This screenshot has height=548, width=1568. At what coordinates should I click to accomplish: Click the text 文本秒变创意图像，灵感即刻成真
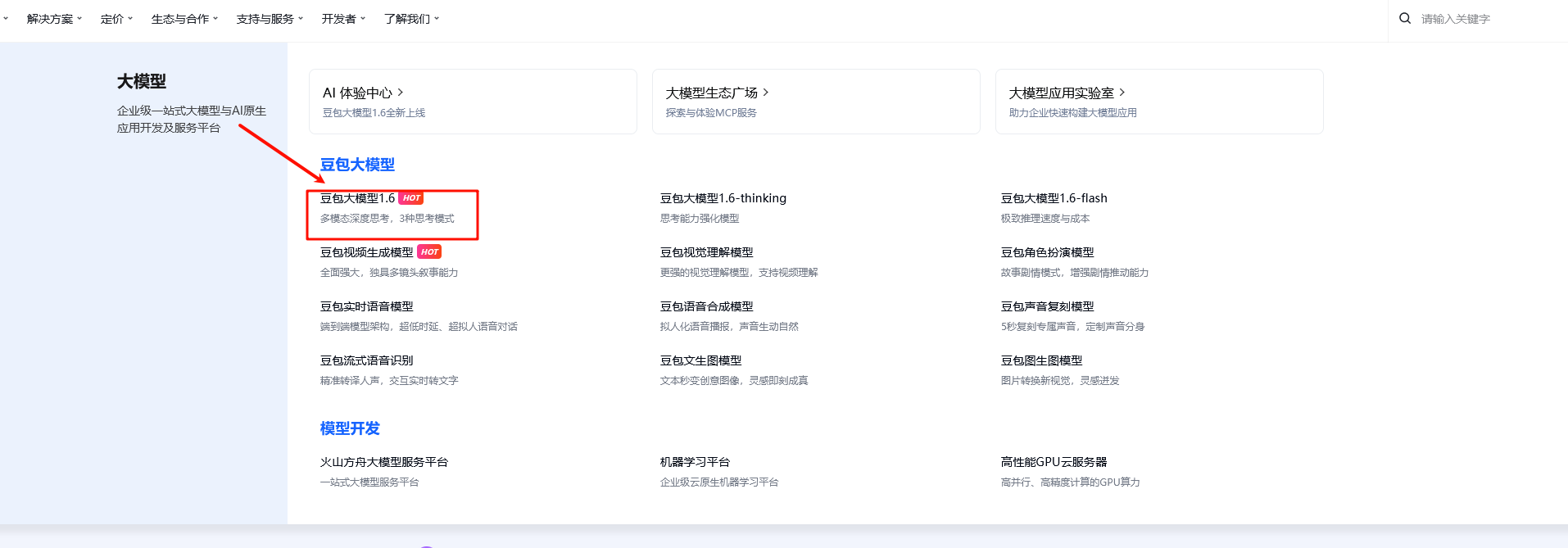tap(735, 381)
